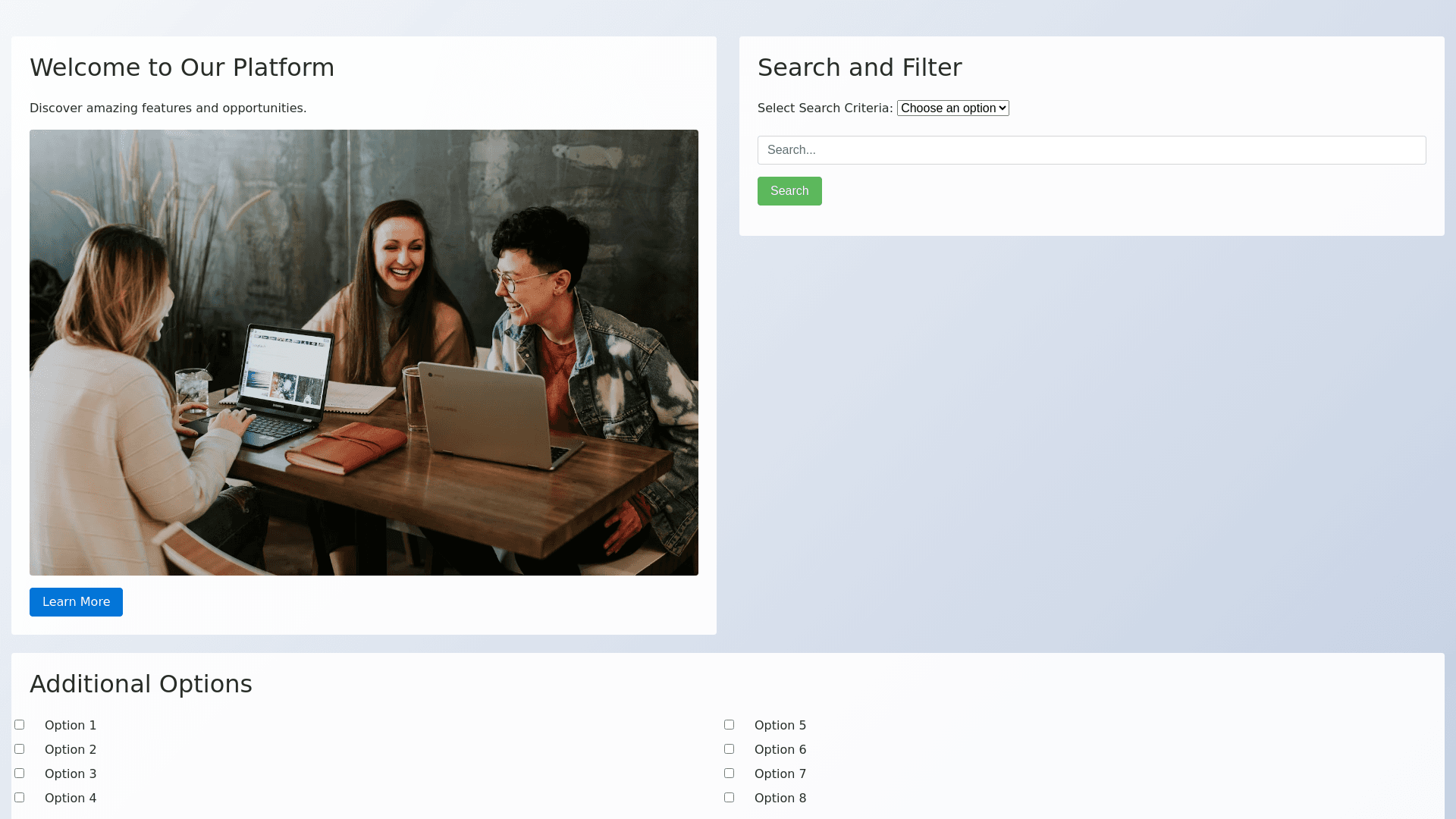Check the Option 8 box
1456x819 pixels.
tap(729, 798)
